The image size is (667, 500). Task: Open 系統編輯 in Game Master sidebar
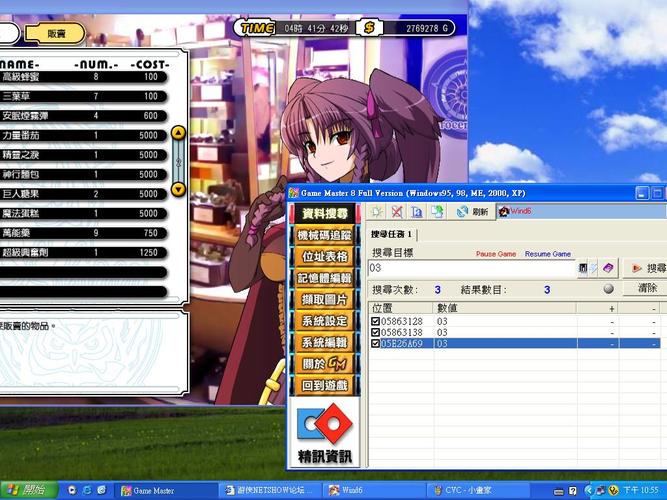point(325,342)
